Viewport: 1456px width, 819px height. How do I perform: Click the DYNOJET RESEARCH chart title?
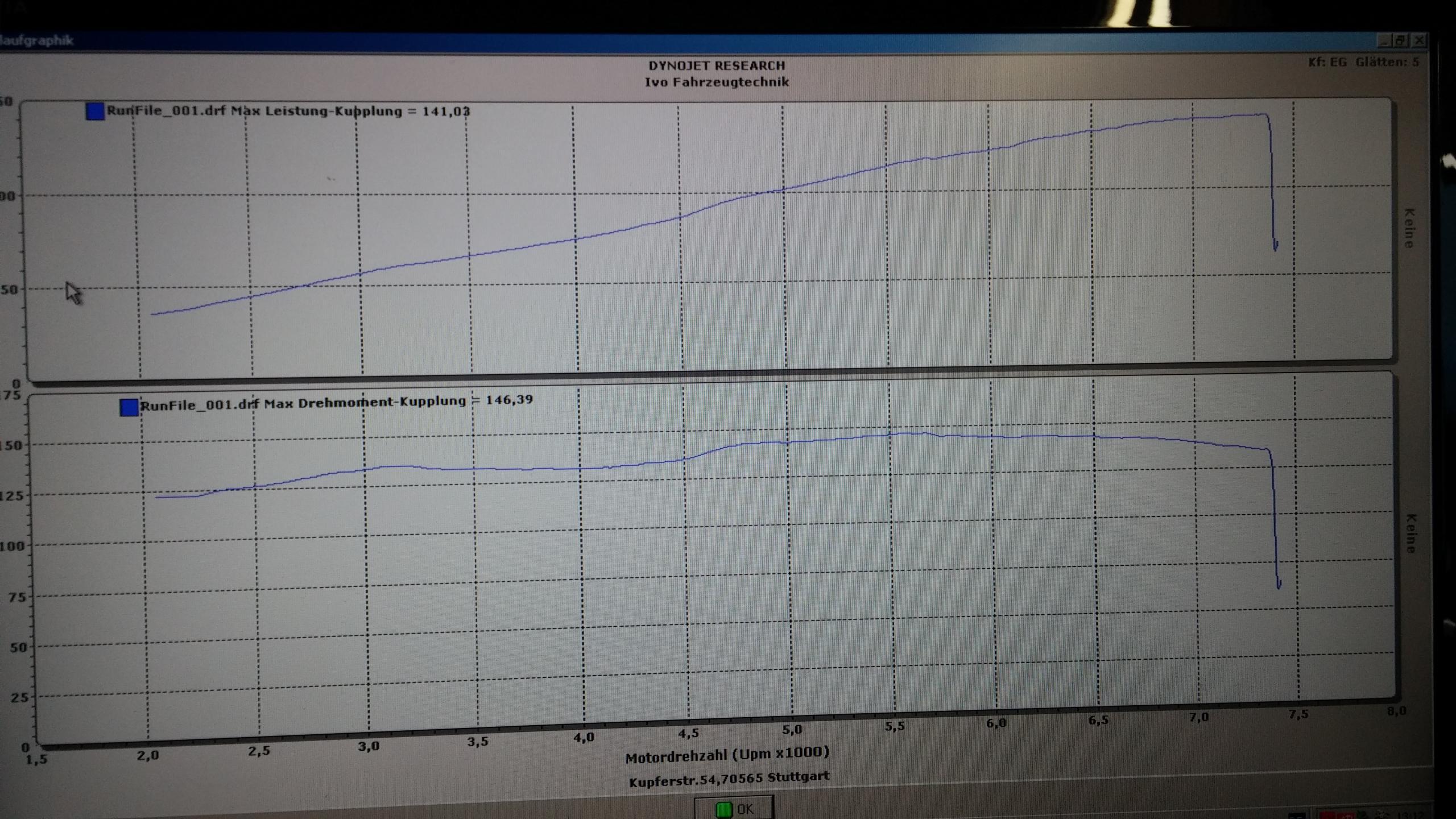717,65
